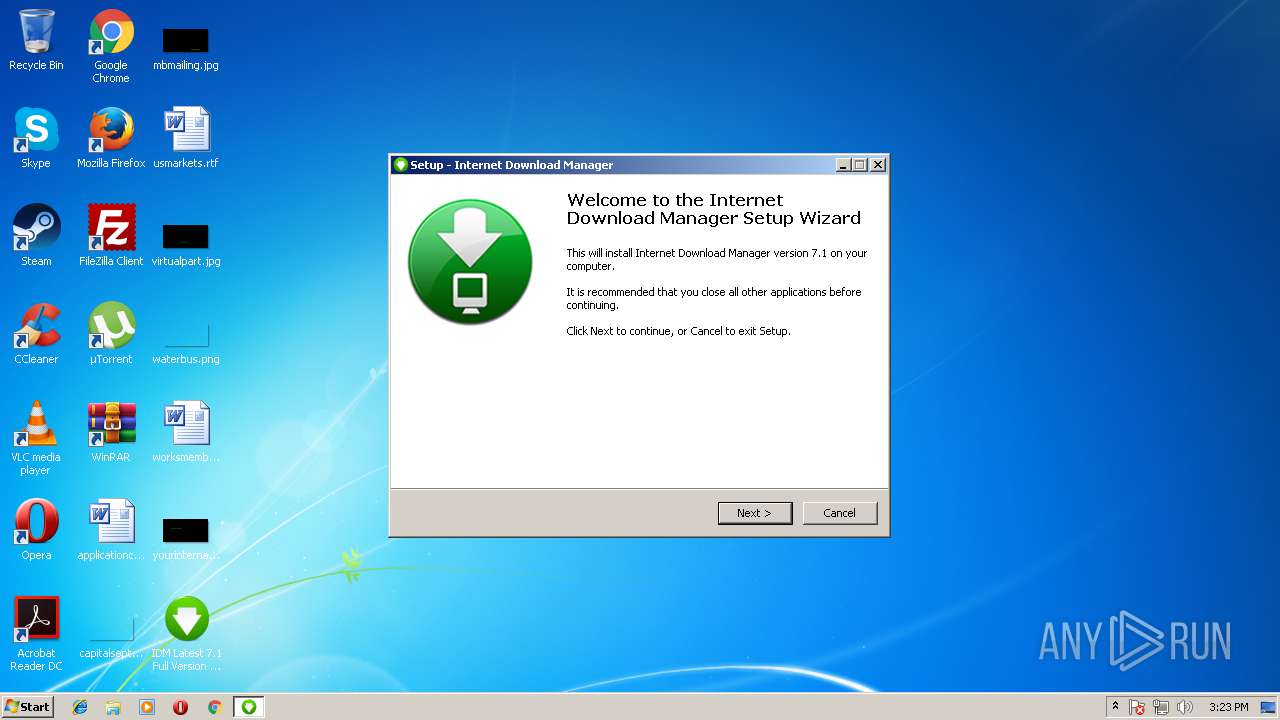Click the IDM setup taskbar button

pos(249,707)
